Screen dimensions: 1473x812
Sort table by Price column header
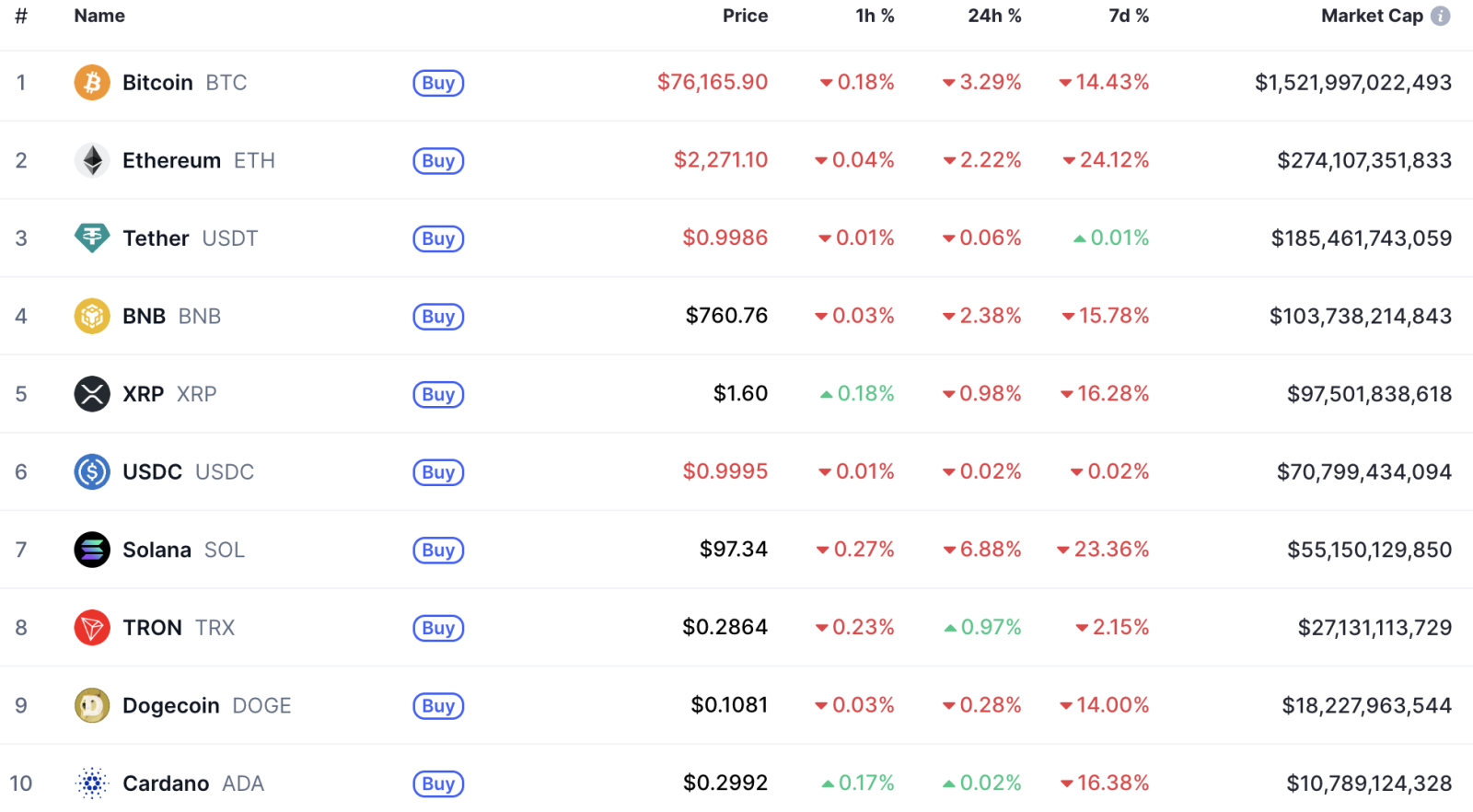745,16
